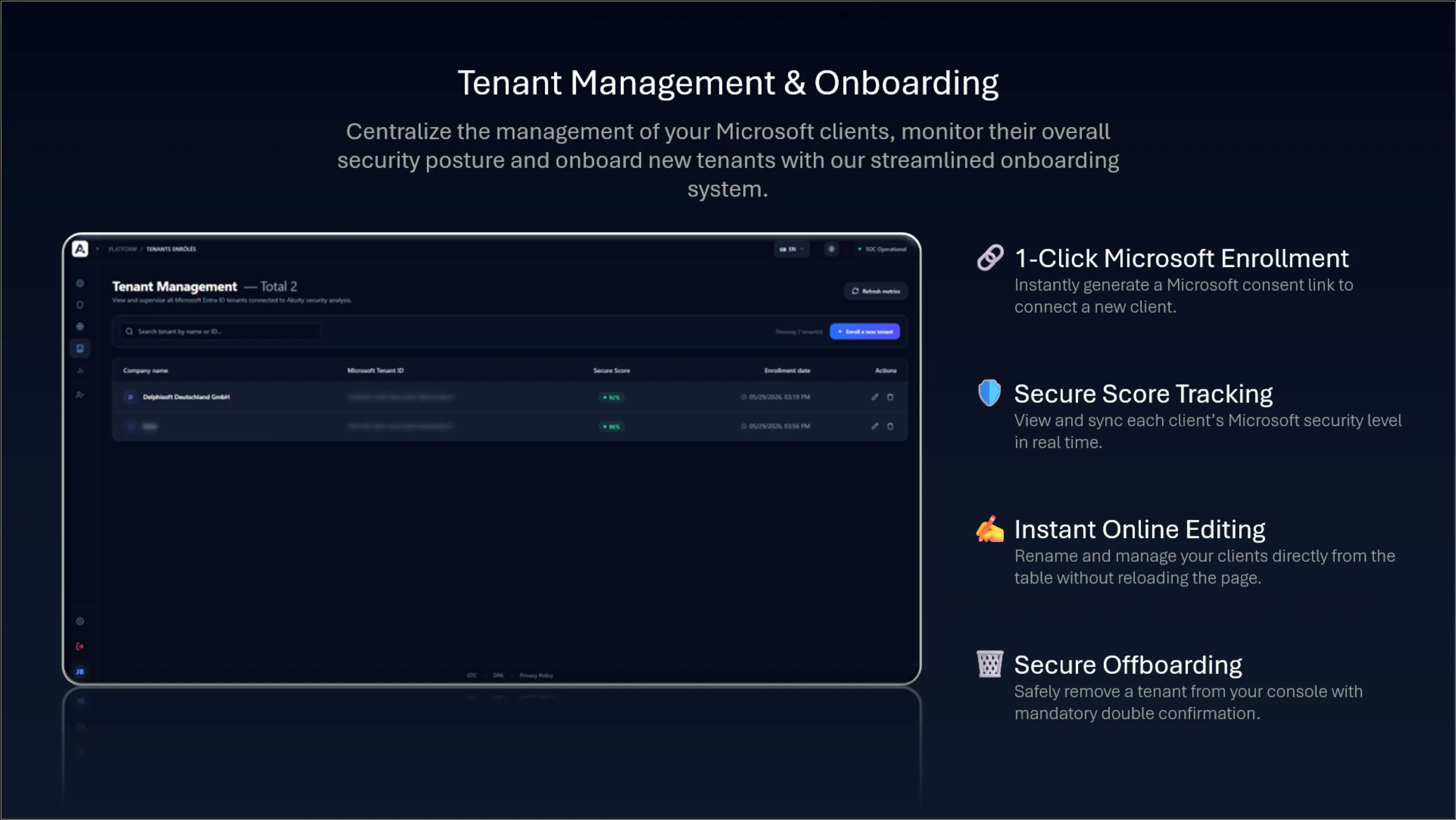This screenshot has height=820, width=1456.
Task: Click the 92% secure score badge
Action: 612,398
